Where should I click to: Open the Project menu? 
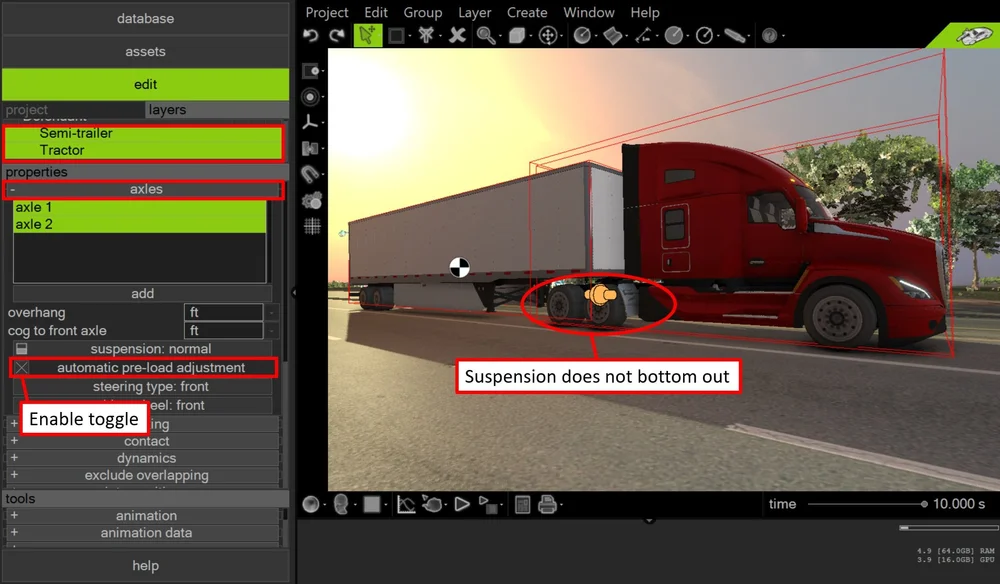click(x=327, y=12)
